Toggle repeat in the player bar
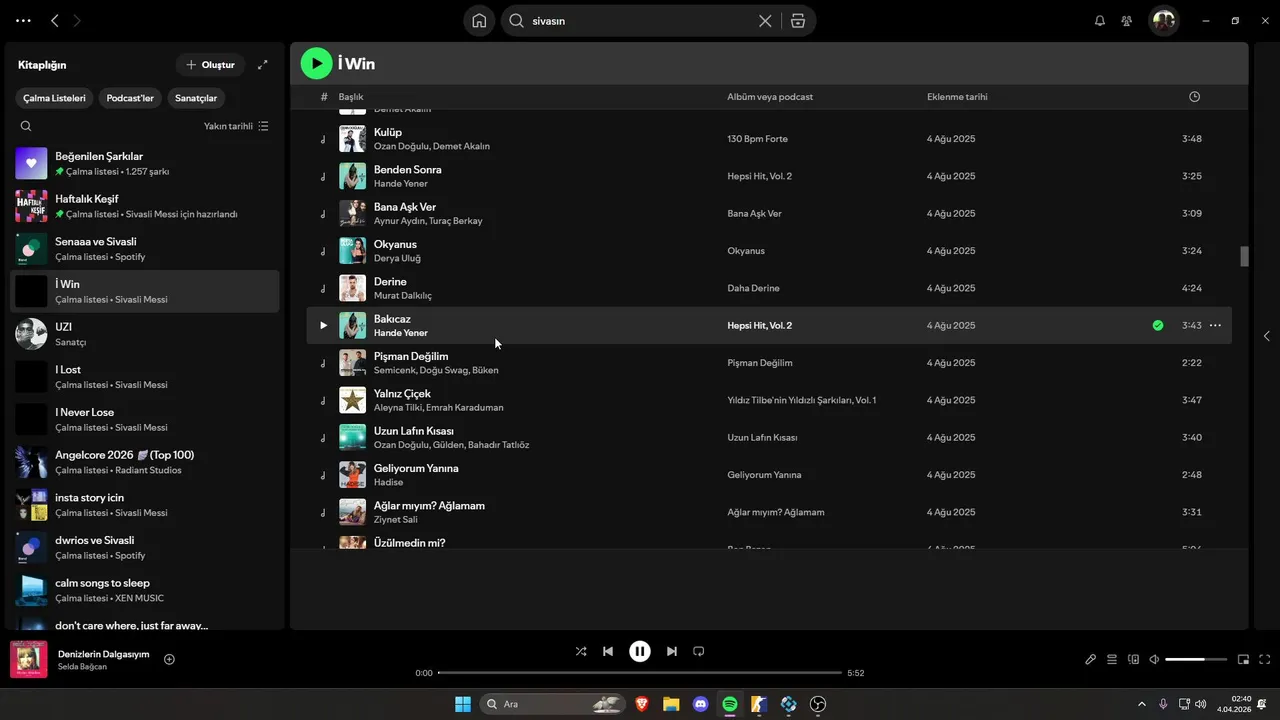 [699, 651]
